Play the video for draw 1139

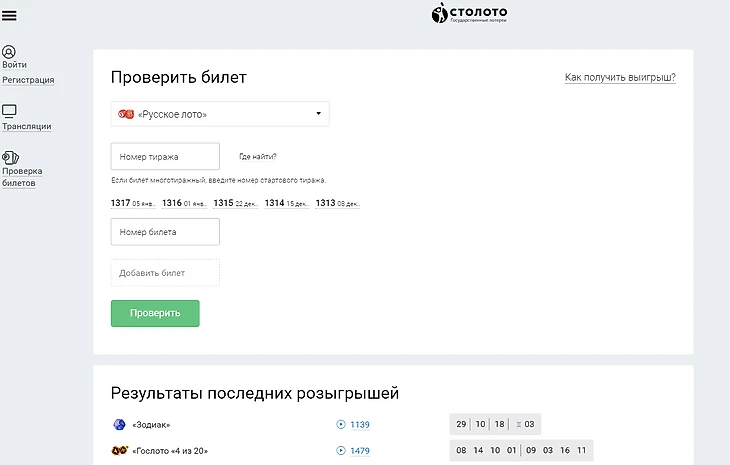click(341, 424)
